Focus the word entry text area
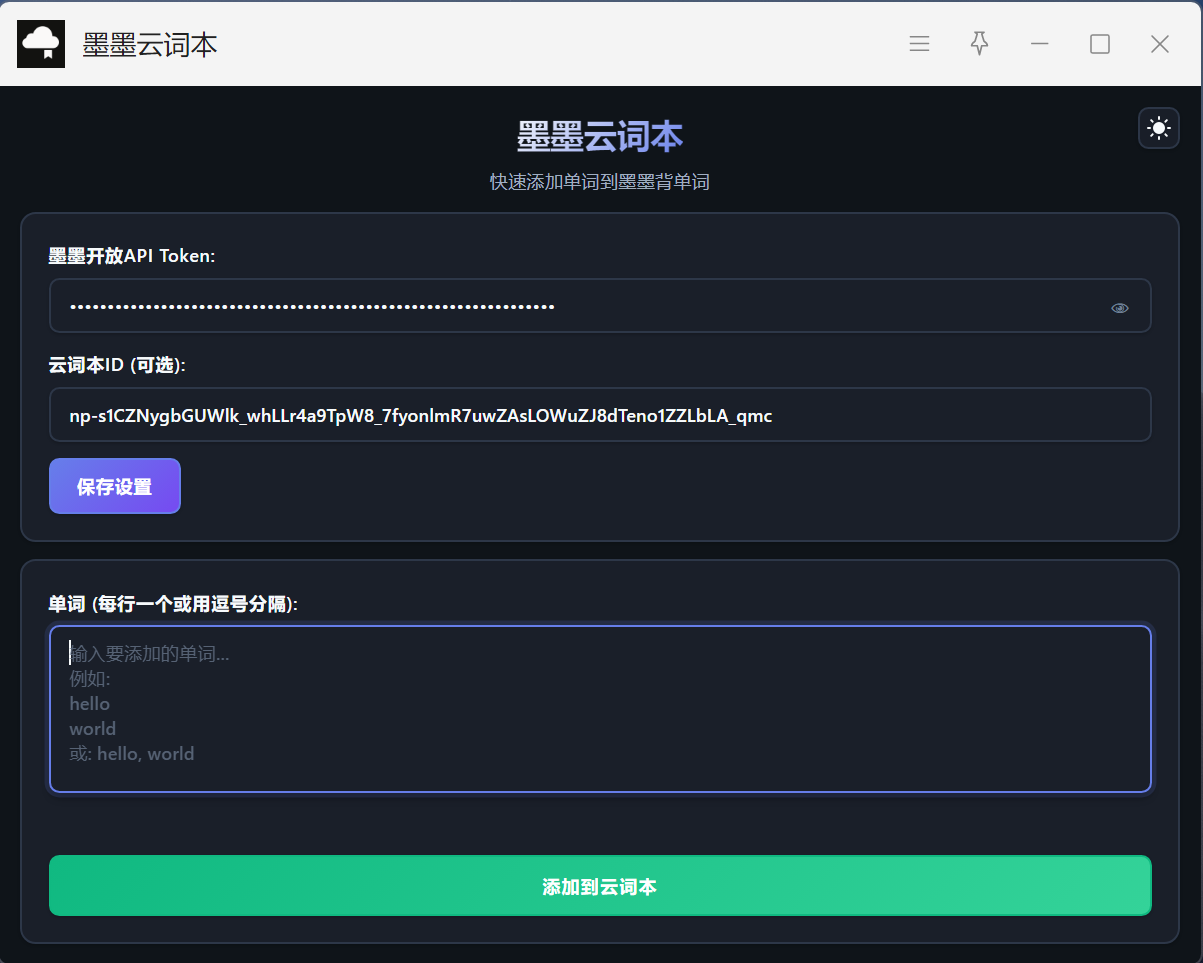 pyautogui.click(x=600, y=709)
